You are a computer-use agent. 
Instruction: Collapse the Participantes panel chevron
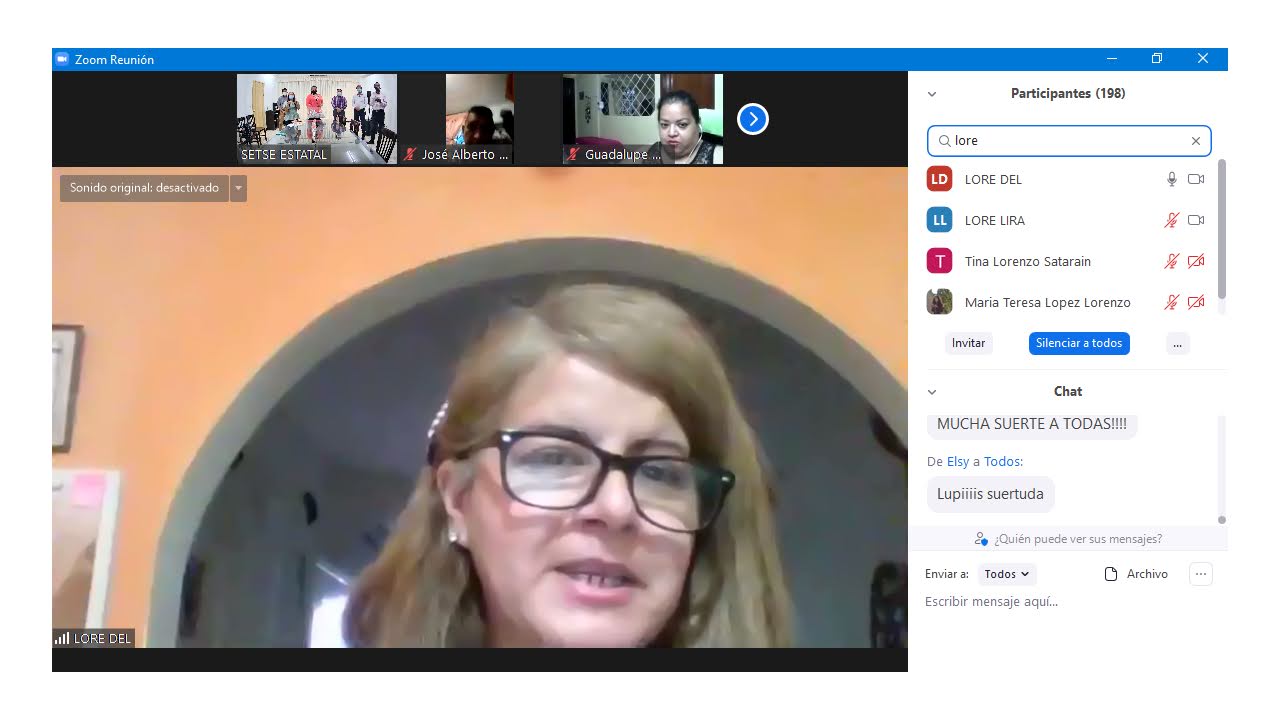click(x=932, y=94)
